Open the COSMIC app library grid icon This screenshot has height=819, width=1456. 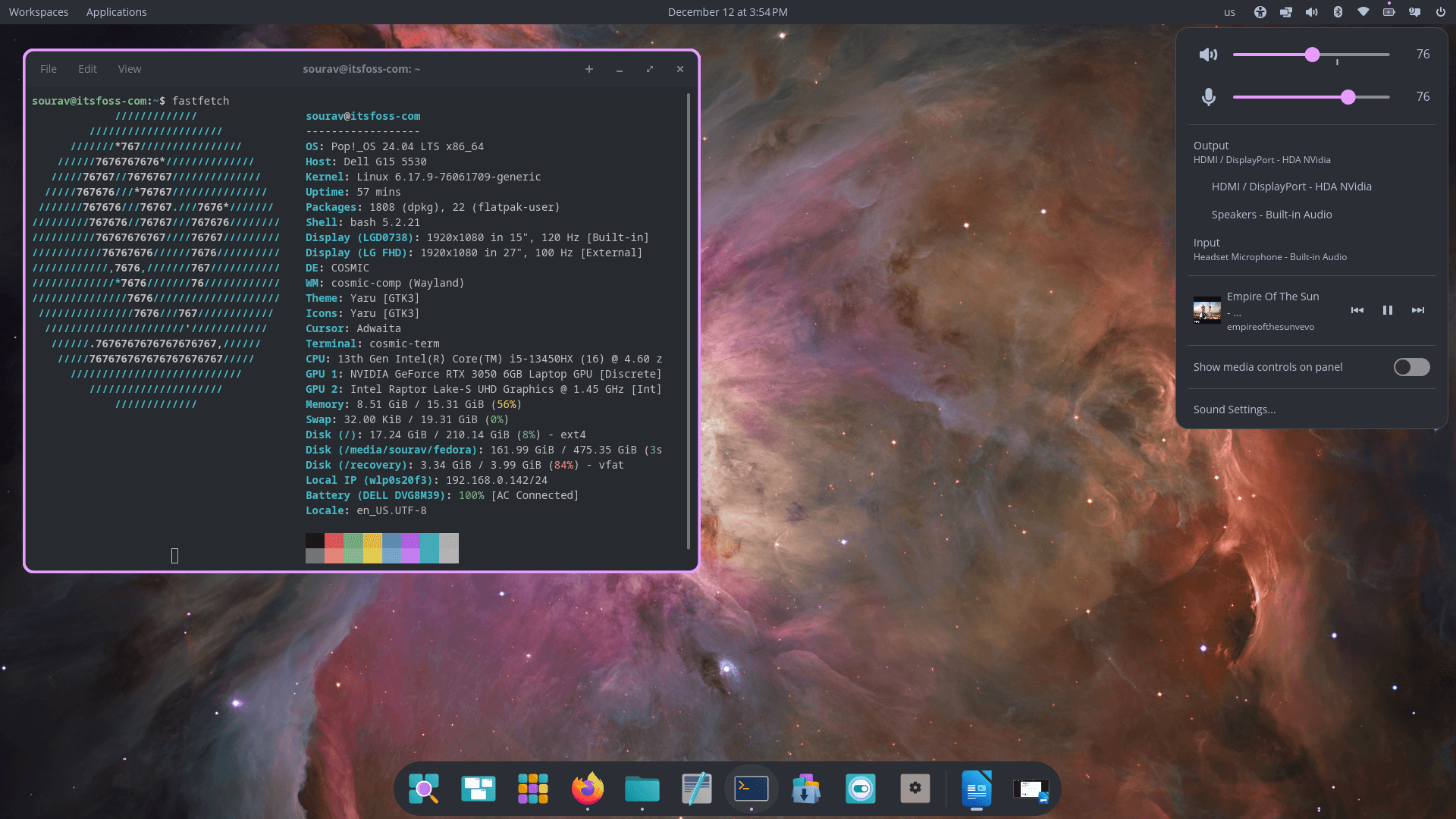pos(533,789)
